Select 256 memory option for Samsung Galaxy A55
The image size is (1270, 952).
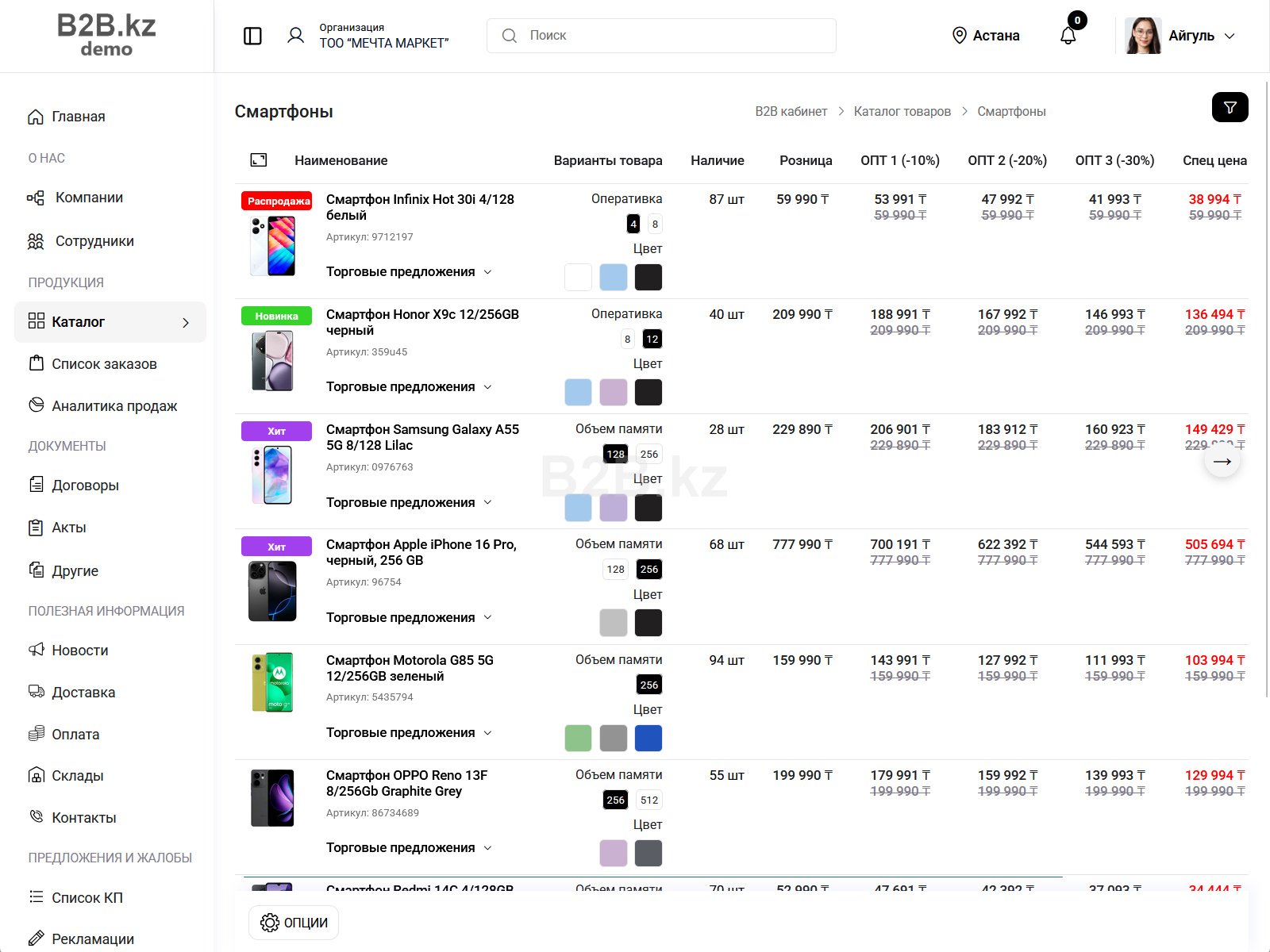tap(648, 455)
